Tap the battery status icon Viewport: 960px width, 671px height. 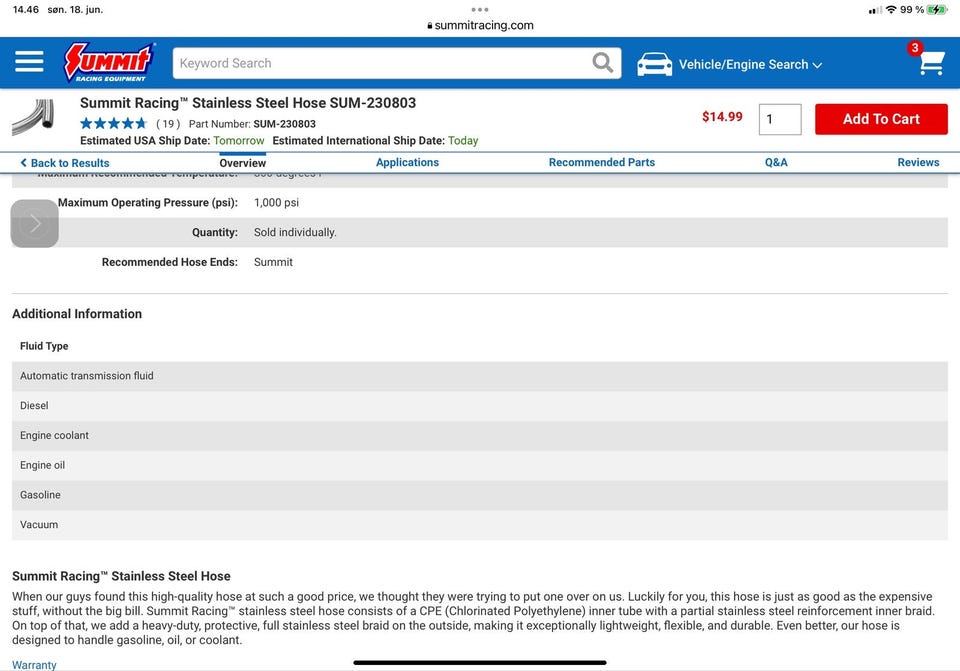pos(937,10)
